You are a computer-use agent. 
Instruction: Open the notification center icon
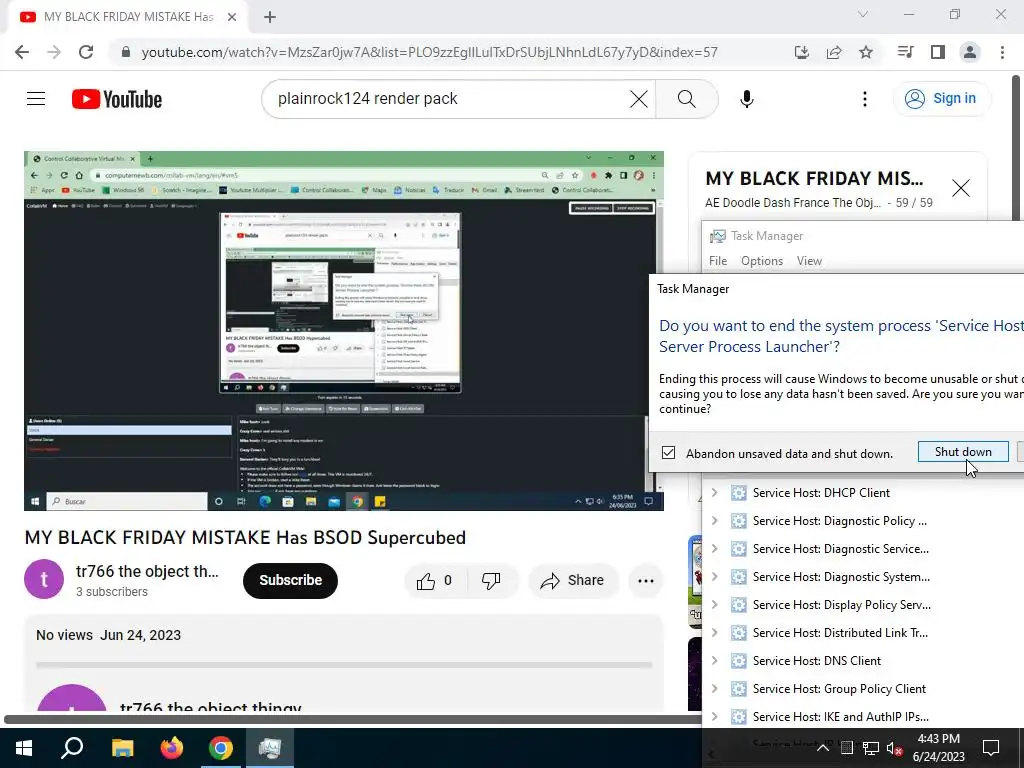point(991,748)
